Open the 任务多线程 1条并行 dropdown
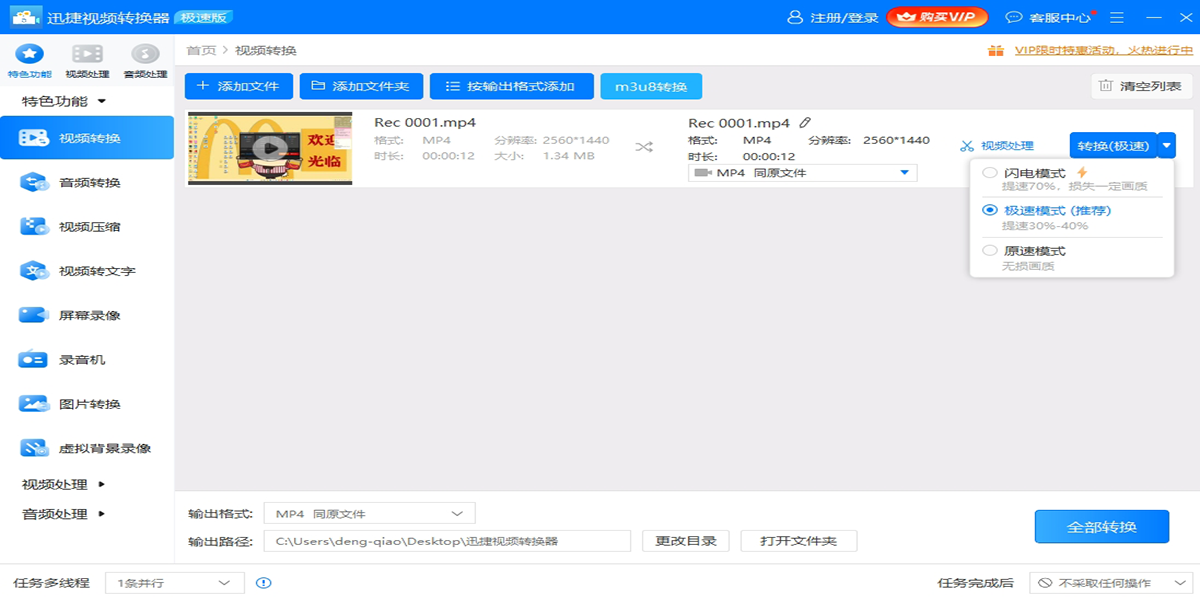 174,583
